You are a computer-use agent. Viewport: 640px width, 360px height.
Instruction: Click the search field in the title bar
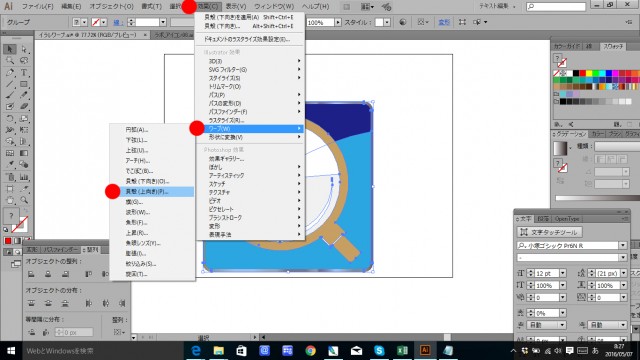(x=556, y=6)
